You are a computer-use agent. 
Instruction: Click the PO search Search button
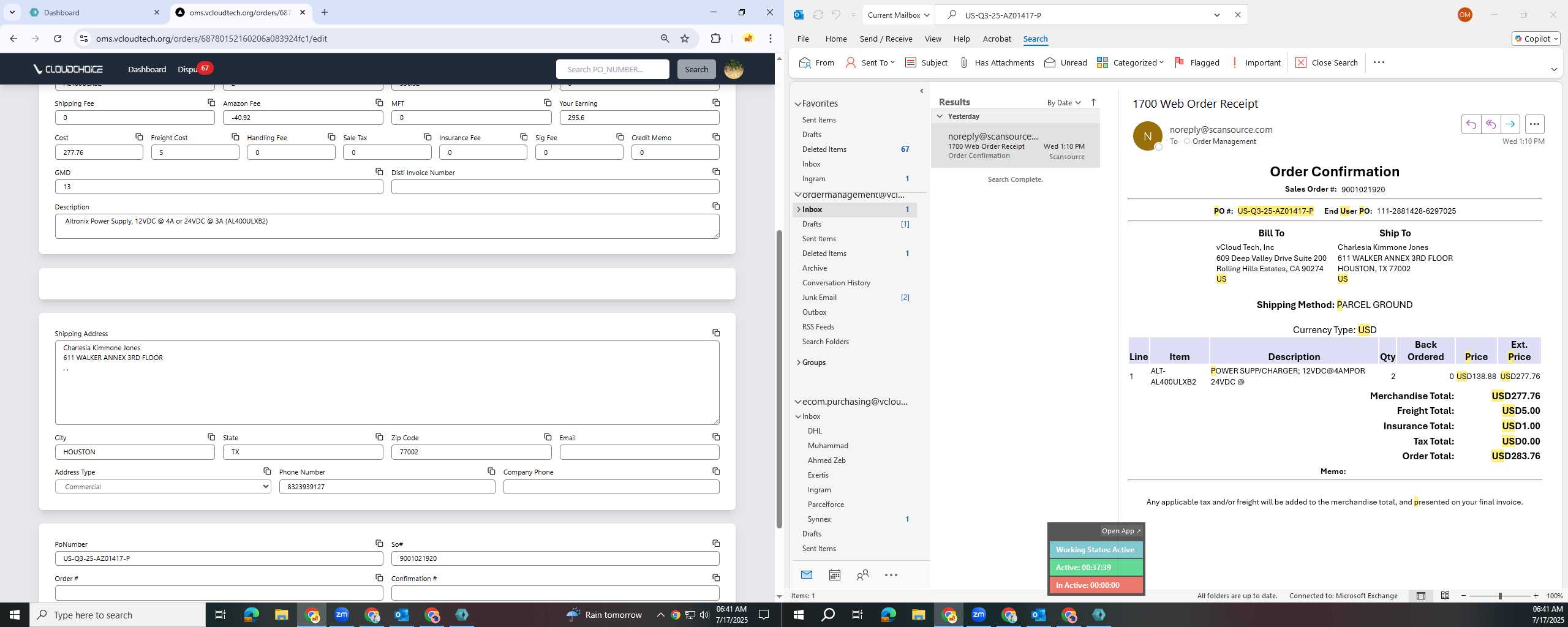(696, 69)
